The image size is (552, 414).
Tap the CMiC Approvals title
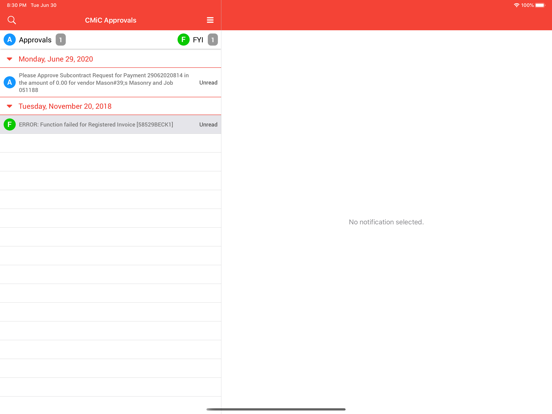tap(111, 20)
